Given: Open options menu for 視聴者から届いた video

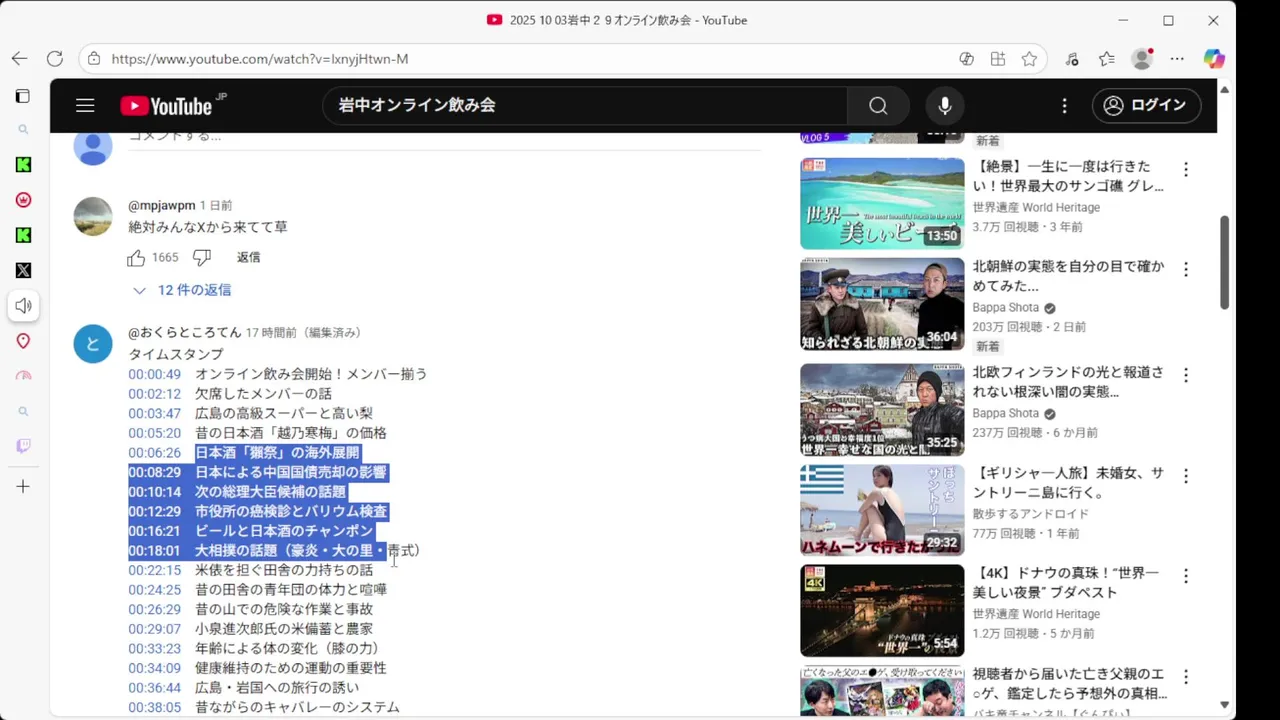Looking at the screenshot, I should 1186,677.
